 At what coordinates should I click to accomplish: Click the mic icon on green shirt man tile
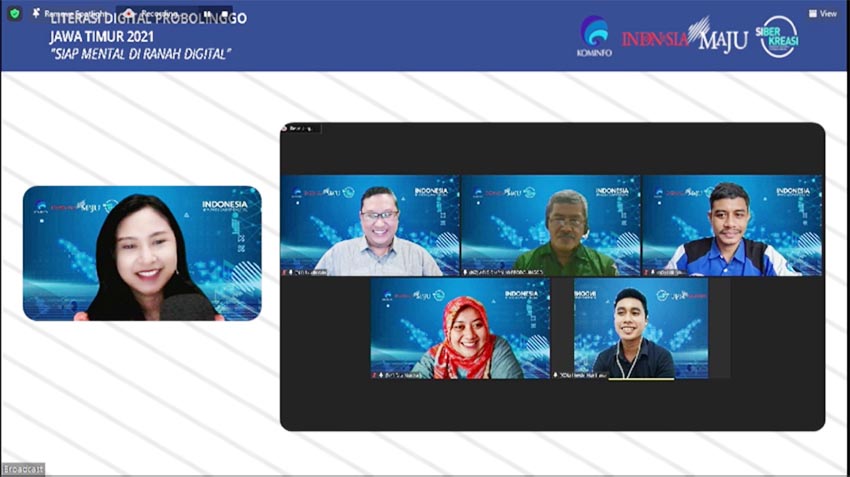465,272
